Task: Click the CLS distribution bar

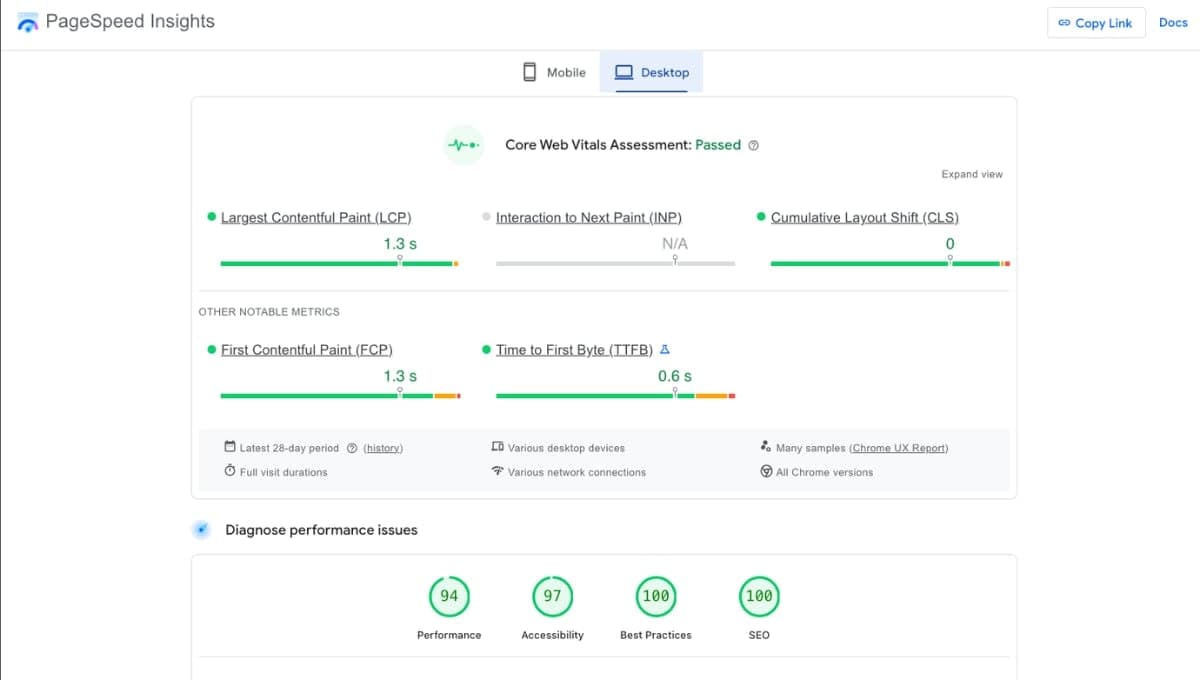Action: (890, 263)
